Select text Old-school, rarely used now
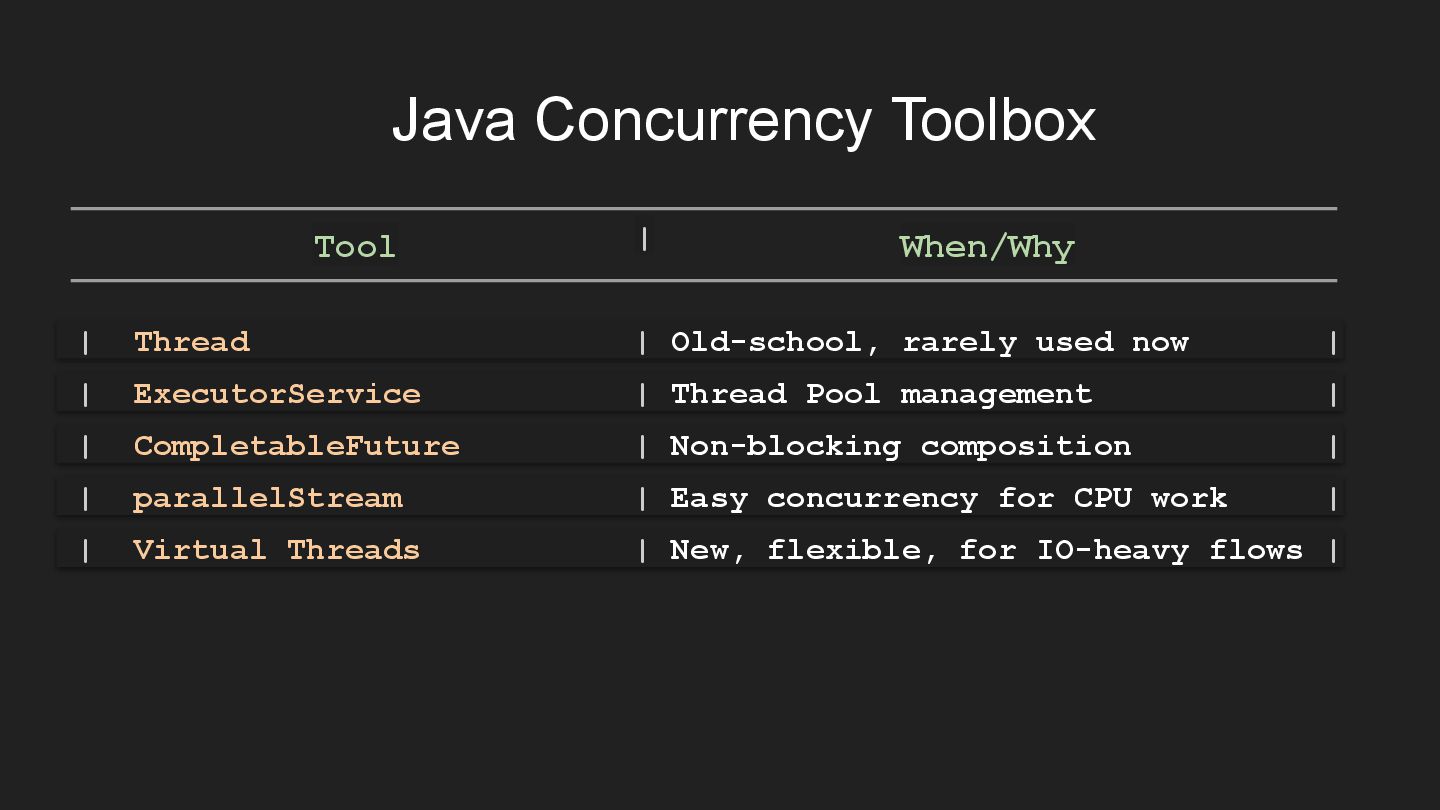 [930, 342]
